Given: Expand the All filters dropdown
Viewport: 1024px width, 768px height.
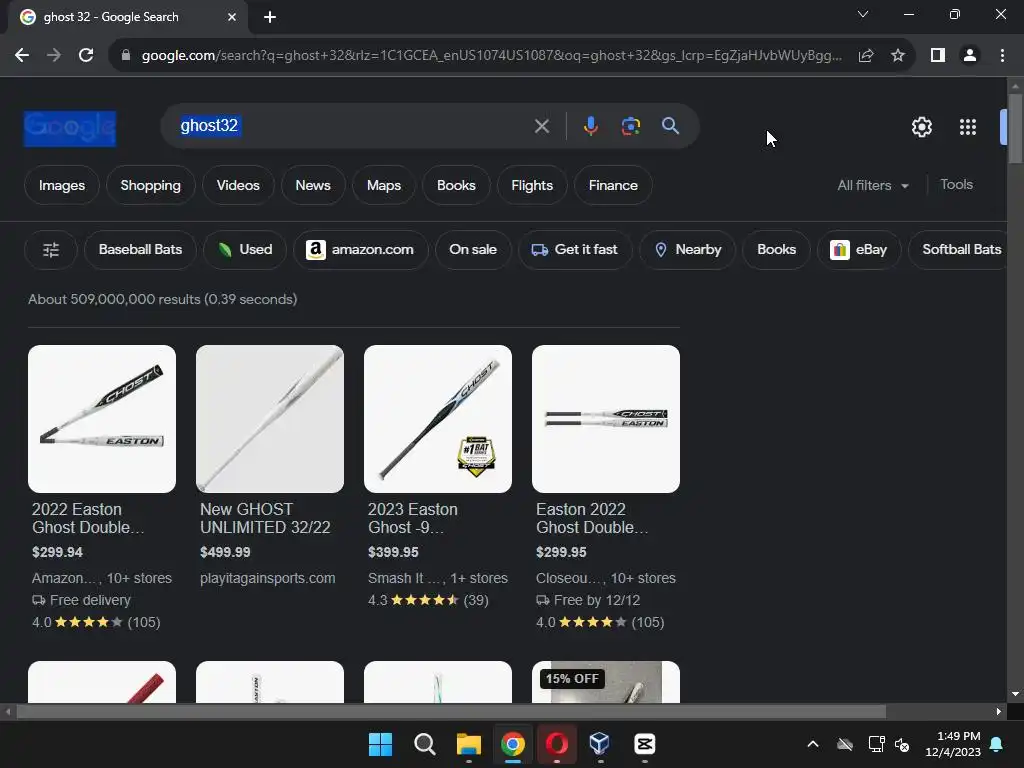Looking at the screenshot, I should [x=872, y=185].
